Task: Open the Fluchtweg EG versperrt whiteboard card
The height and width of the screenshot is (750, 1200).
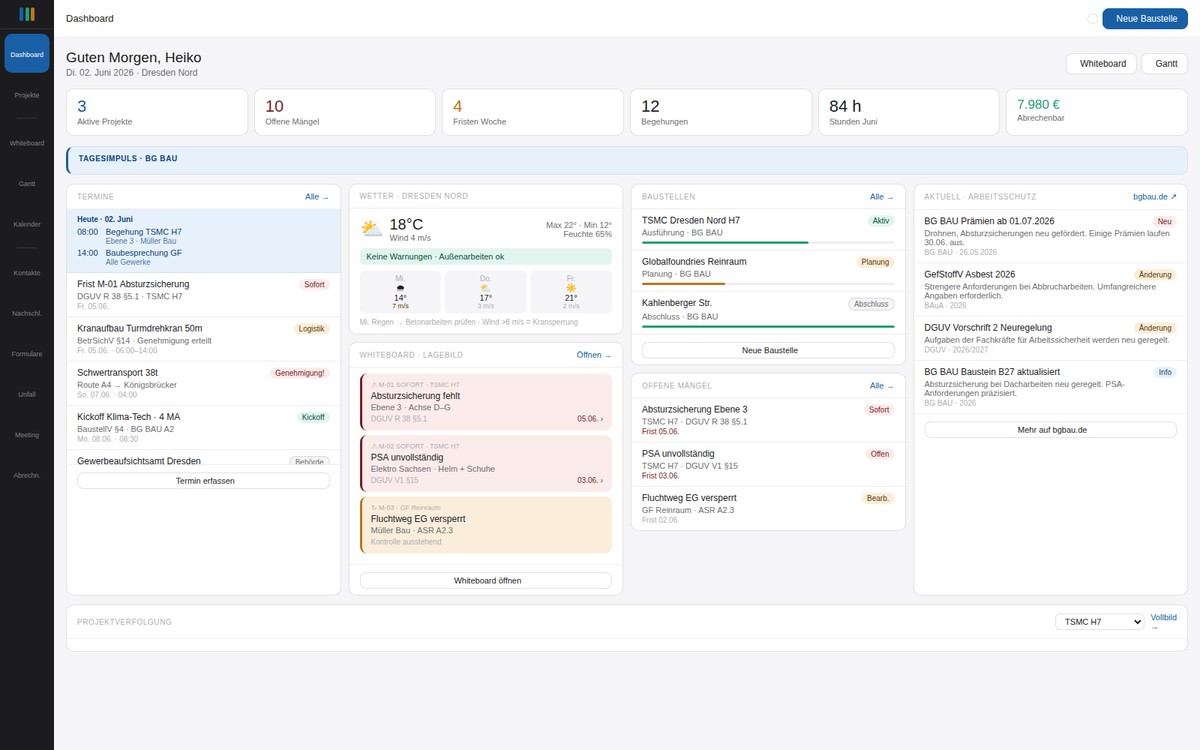Action: pos(486,524)
